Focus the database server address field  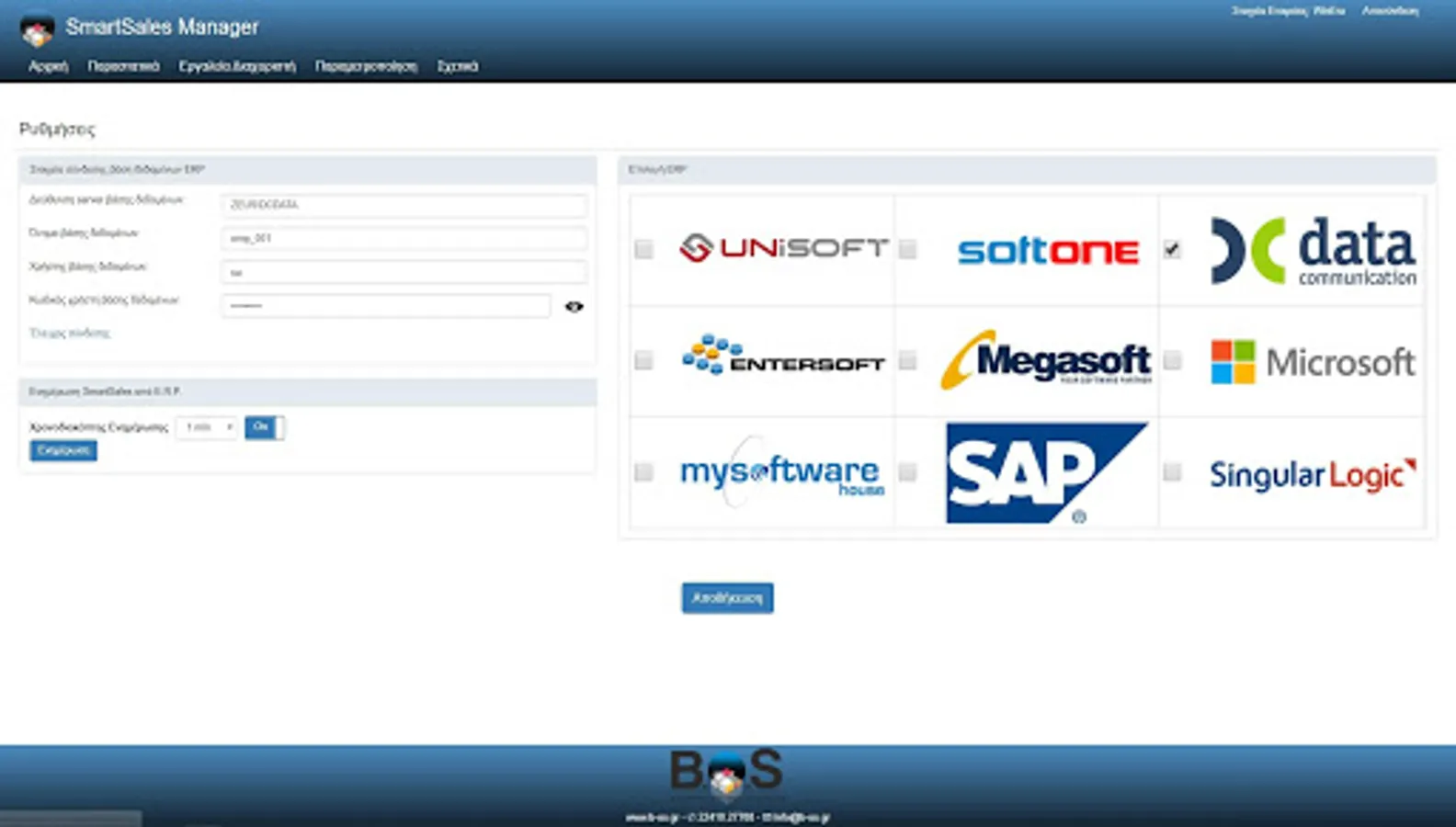pyautogui.click(x=404, y=205)
